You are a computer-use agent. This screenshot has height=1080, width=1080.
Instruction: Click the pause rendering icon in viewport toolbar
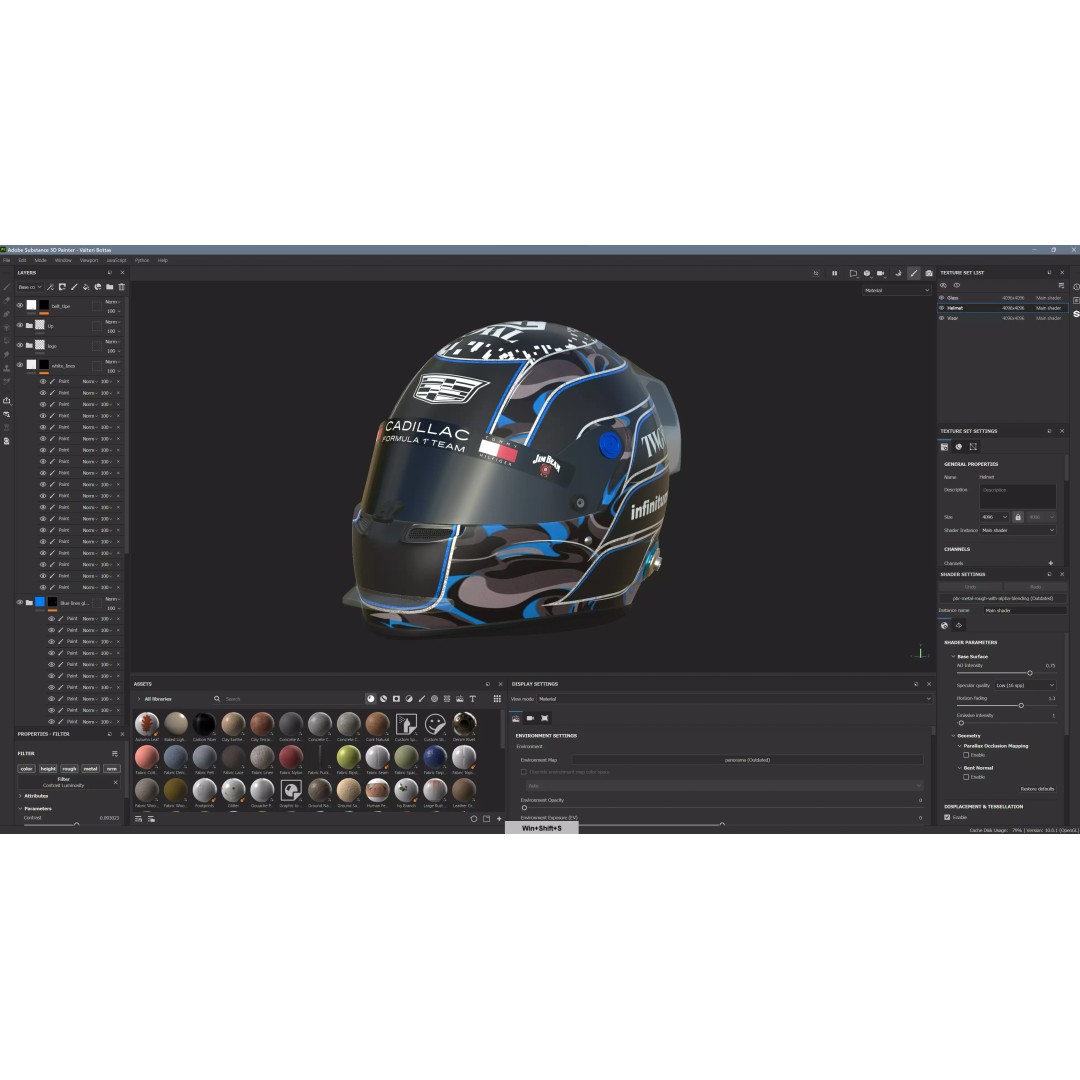point(834,273)
